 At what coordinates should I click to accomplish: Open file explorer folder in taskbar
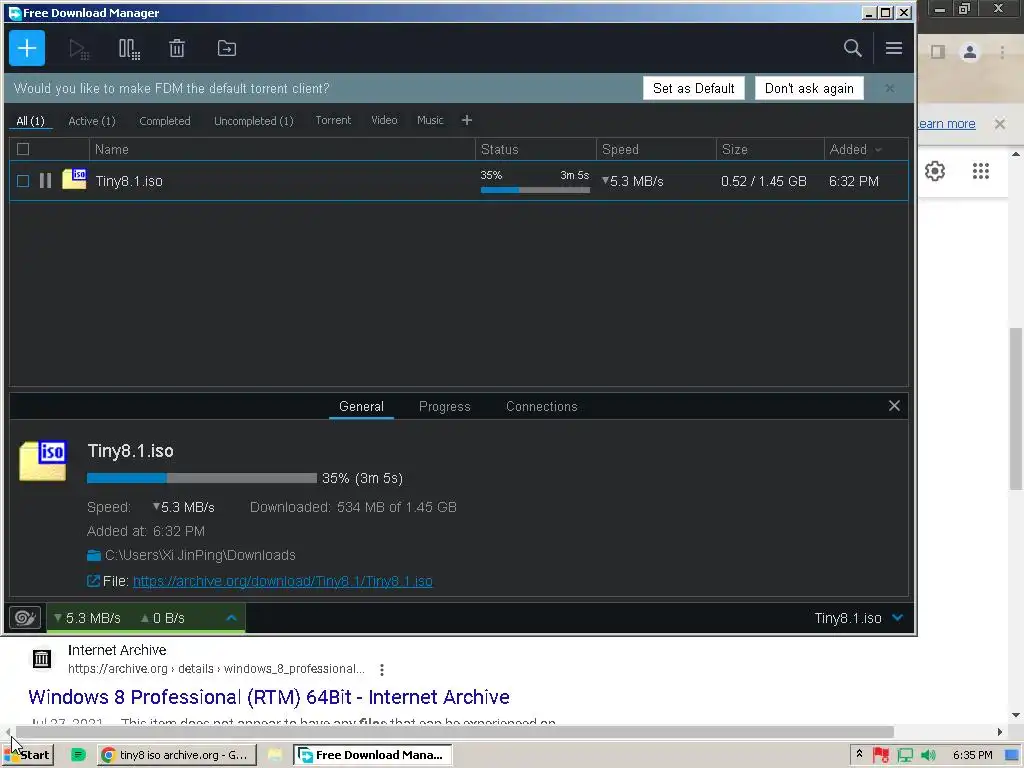click(275, 755)
